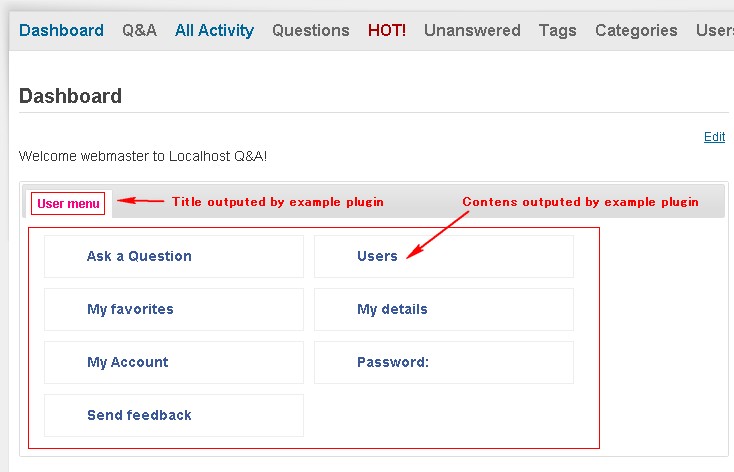Select Questions in the top navigation
734x472 pixels.
click(311, 30)
